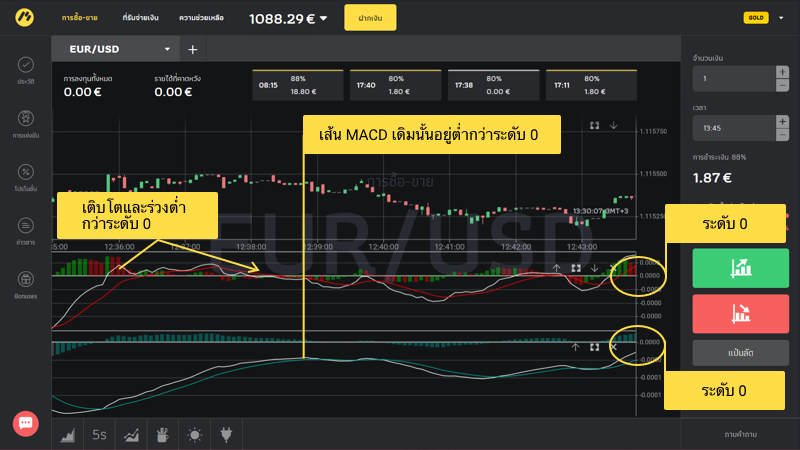Open the indicators icon in bottom toolbar

click(130, 435)
